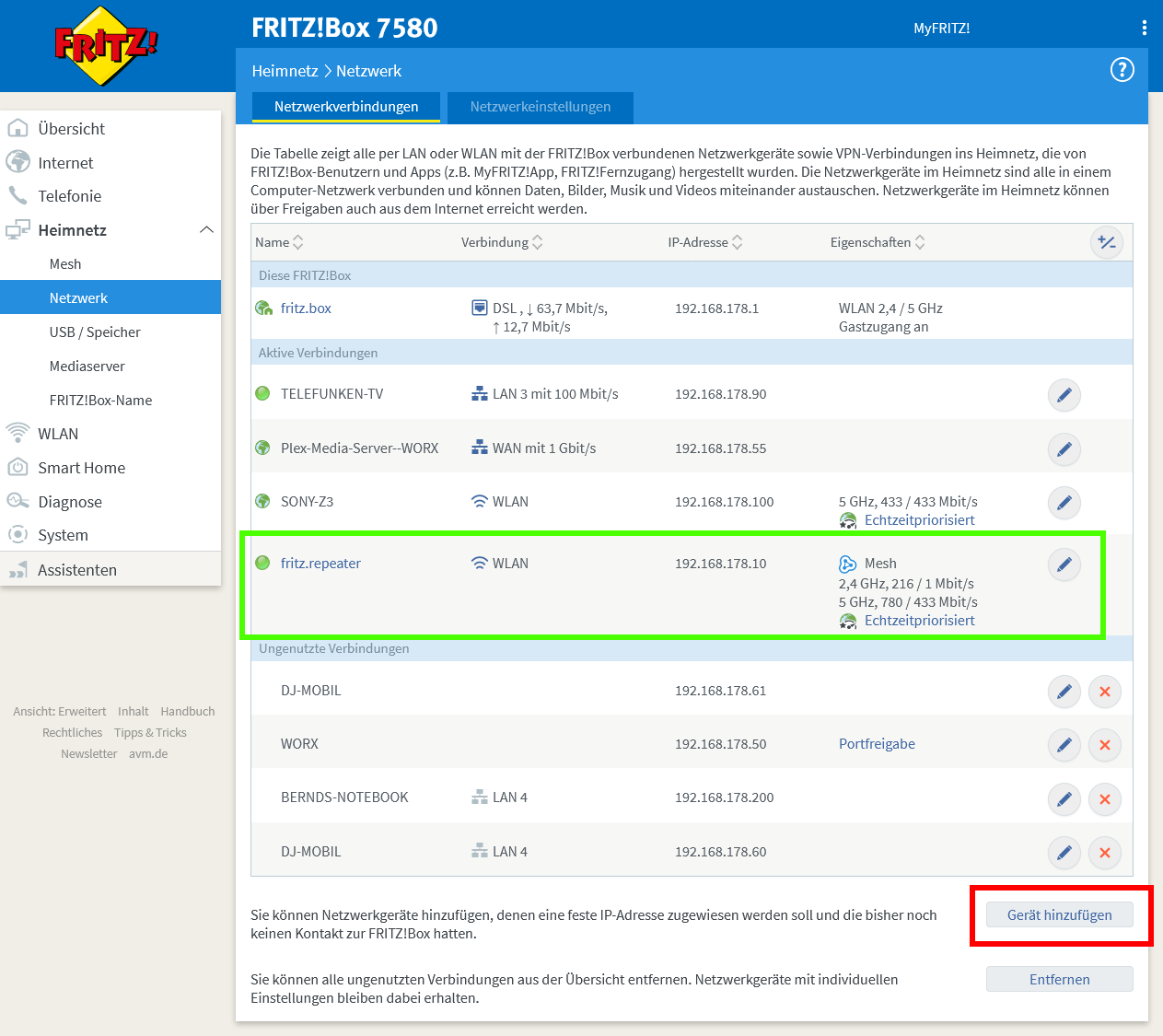This screenshot has height=1036, width=1163.
Task: Open the three-dot menu icon top right
Action: 1145,28
